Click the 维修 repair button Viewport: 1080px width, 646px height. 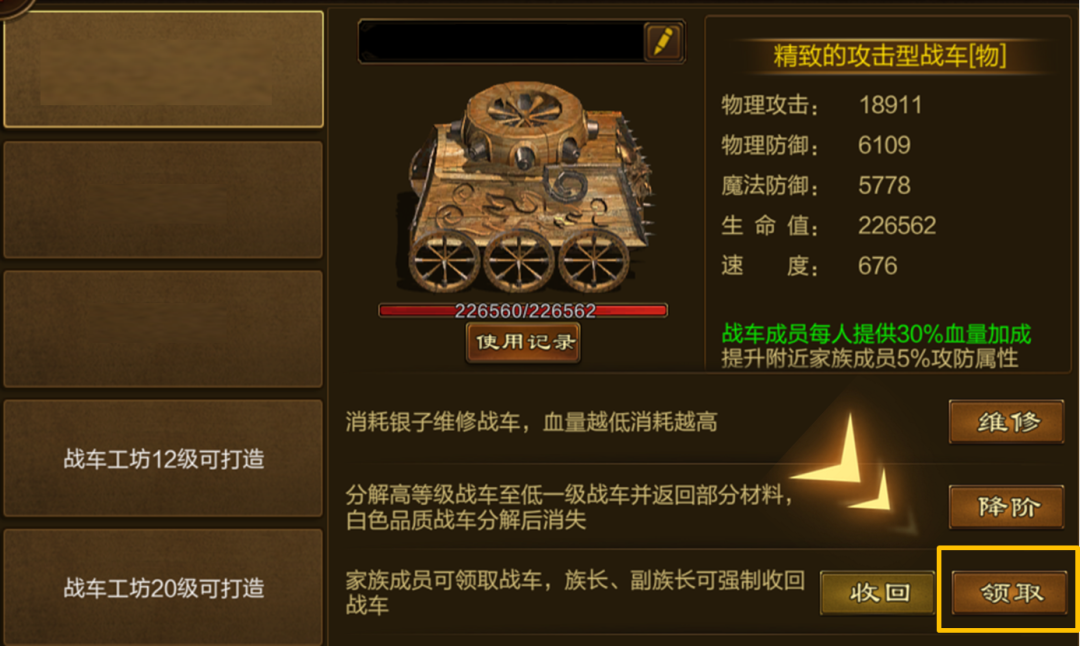click(1007, 421)
